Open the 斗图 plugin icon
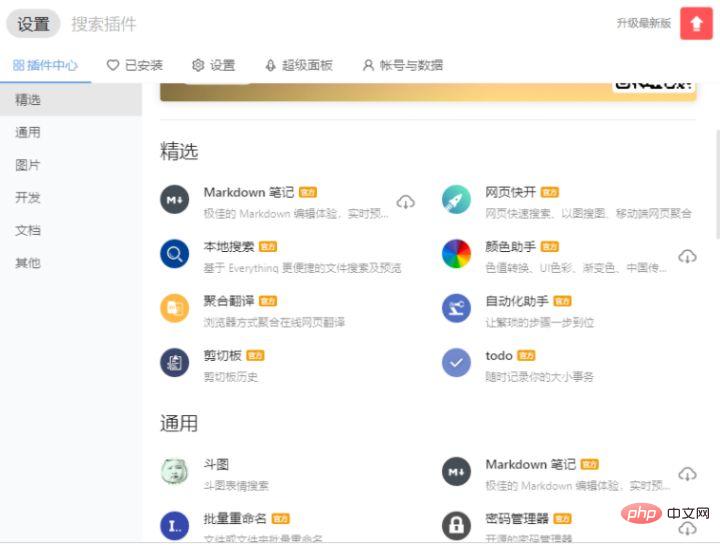Image resolution: width=720 pixels, height=546 pixels. [x=174, y=472]
